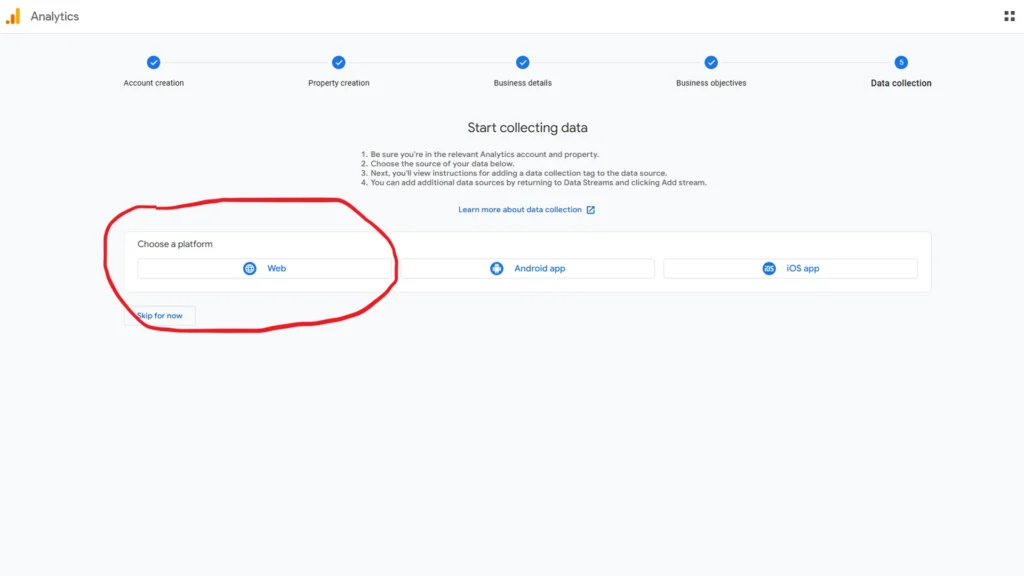Image resolution: width=1024 pixels, height=576 pixels.
Task: Choose the iOS app platform
Action: pyautogui.click(x=793, y=268)
